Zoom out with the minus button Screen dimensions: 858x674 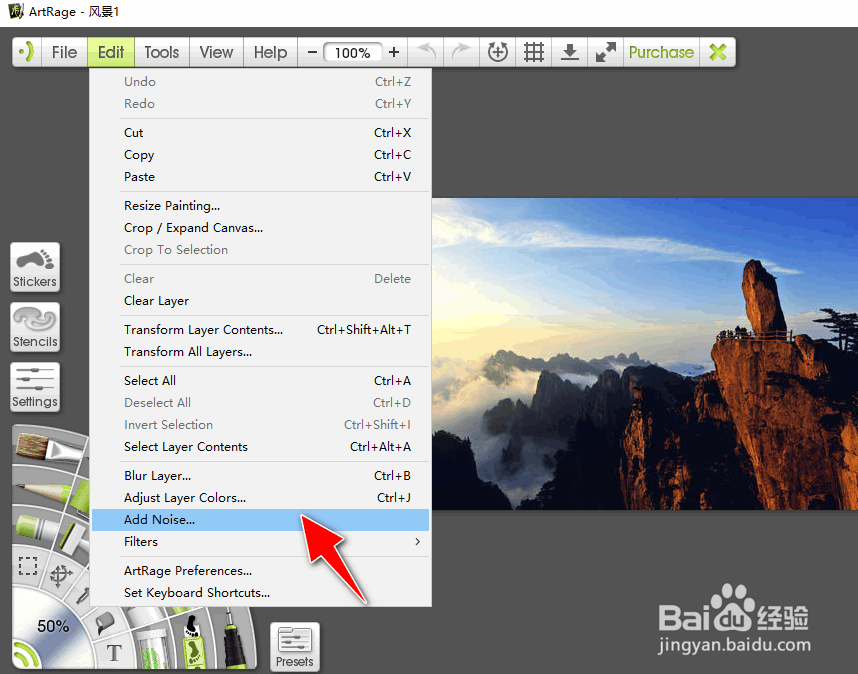click(312, 52)
